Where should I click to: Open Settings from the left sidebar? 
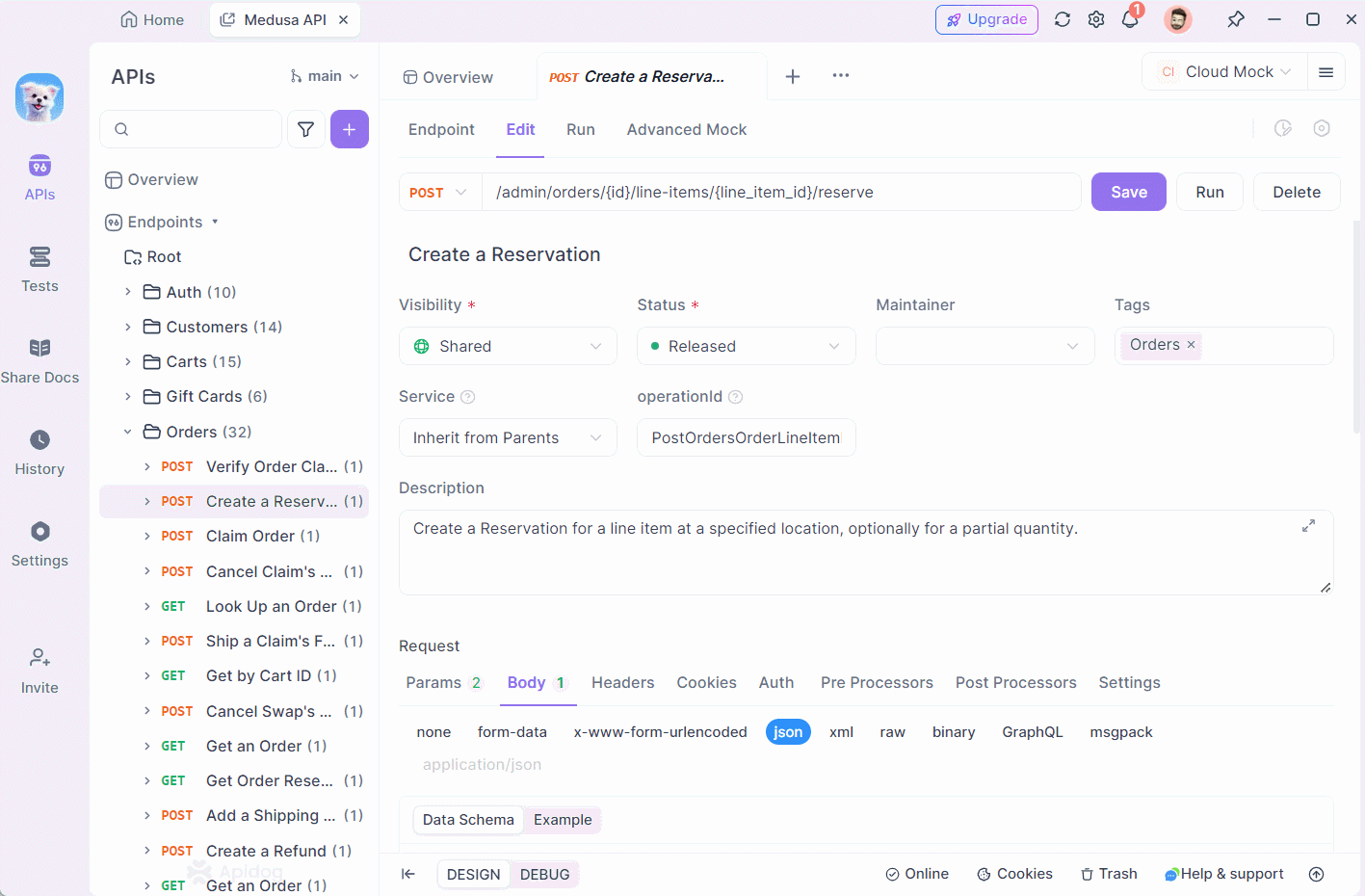click(39, 544)
